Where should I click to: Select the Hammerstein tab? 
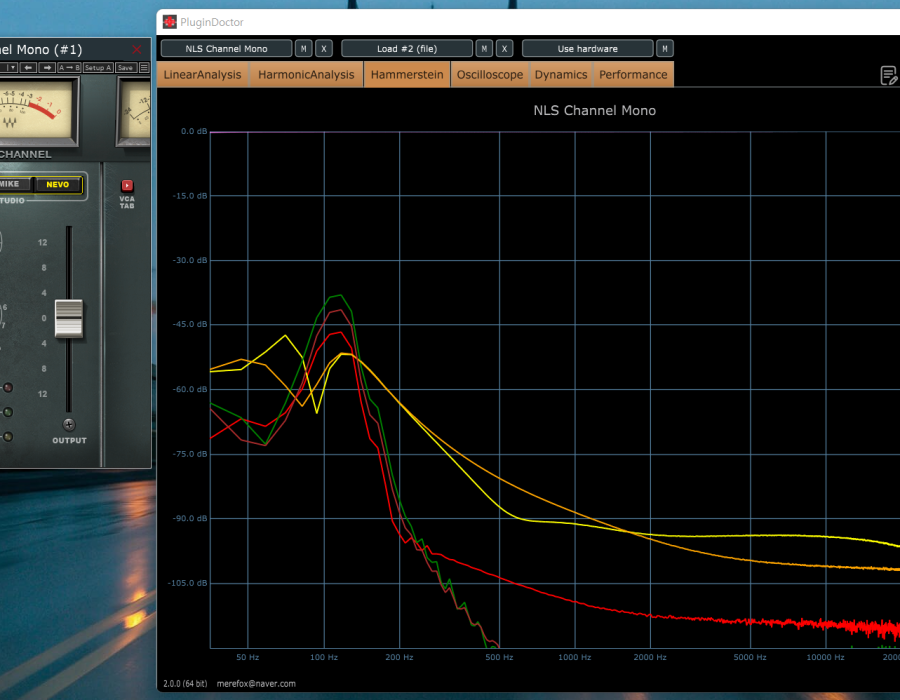[407, 75]
